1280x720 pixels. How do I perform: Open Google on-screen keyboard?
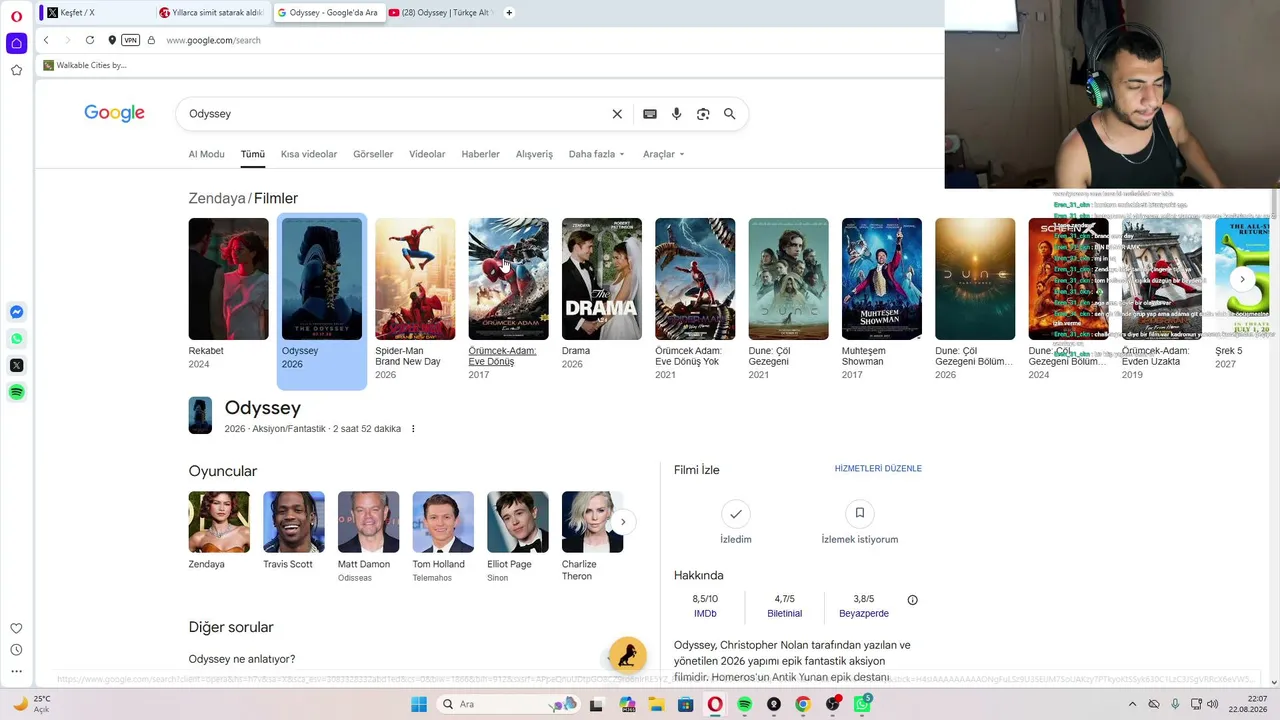pyautogui.click(x=650, y=114)
